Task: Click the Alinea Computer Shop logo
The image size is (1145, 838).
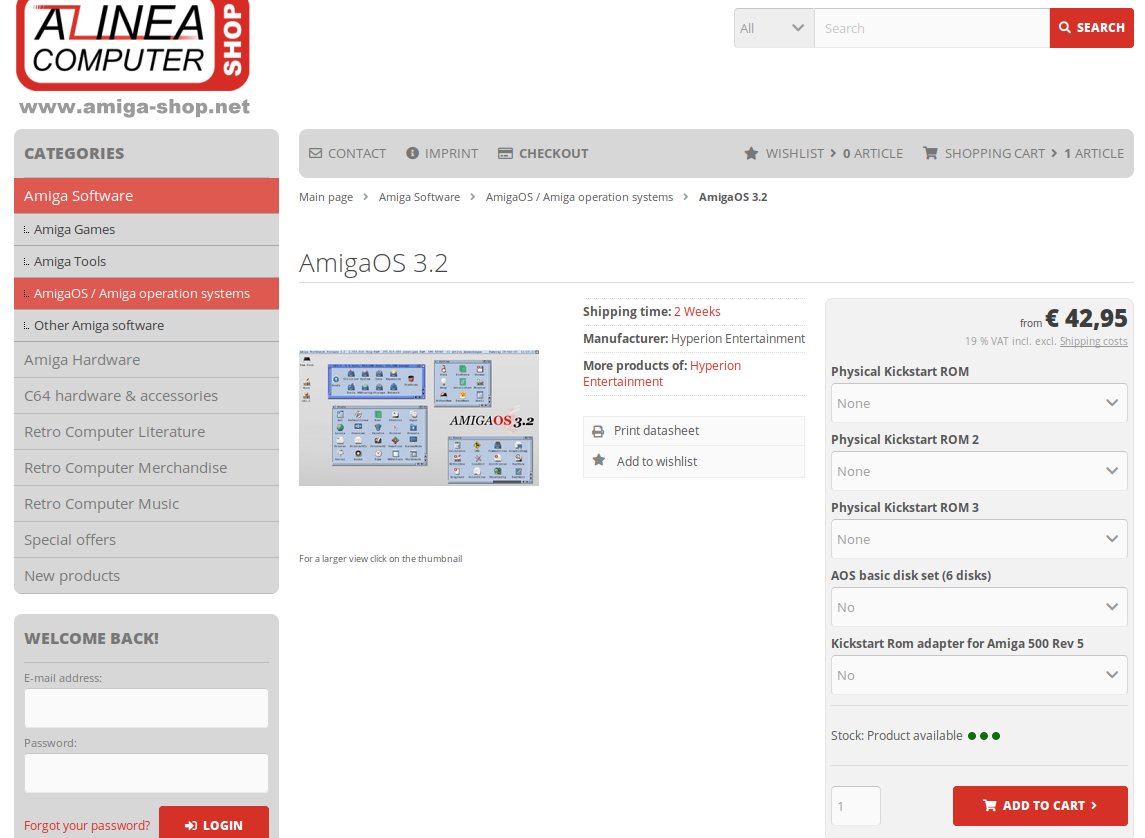Action: coord(133,58)
